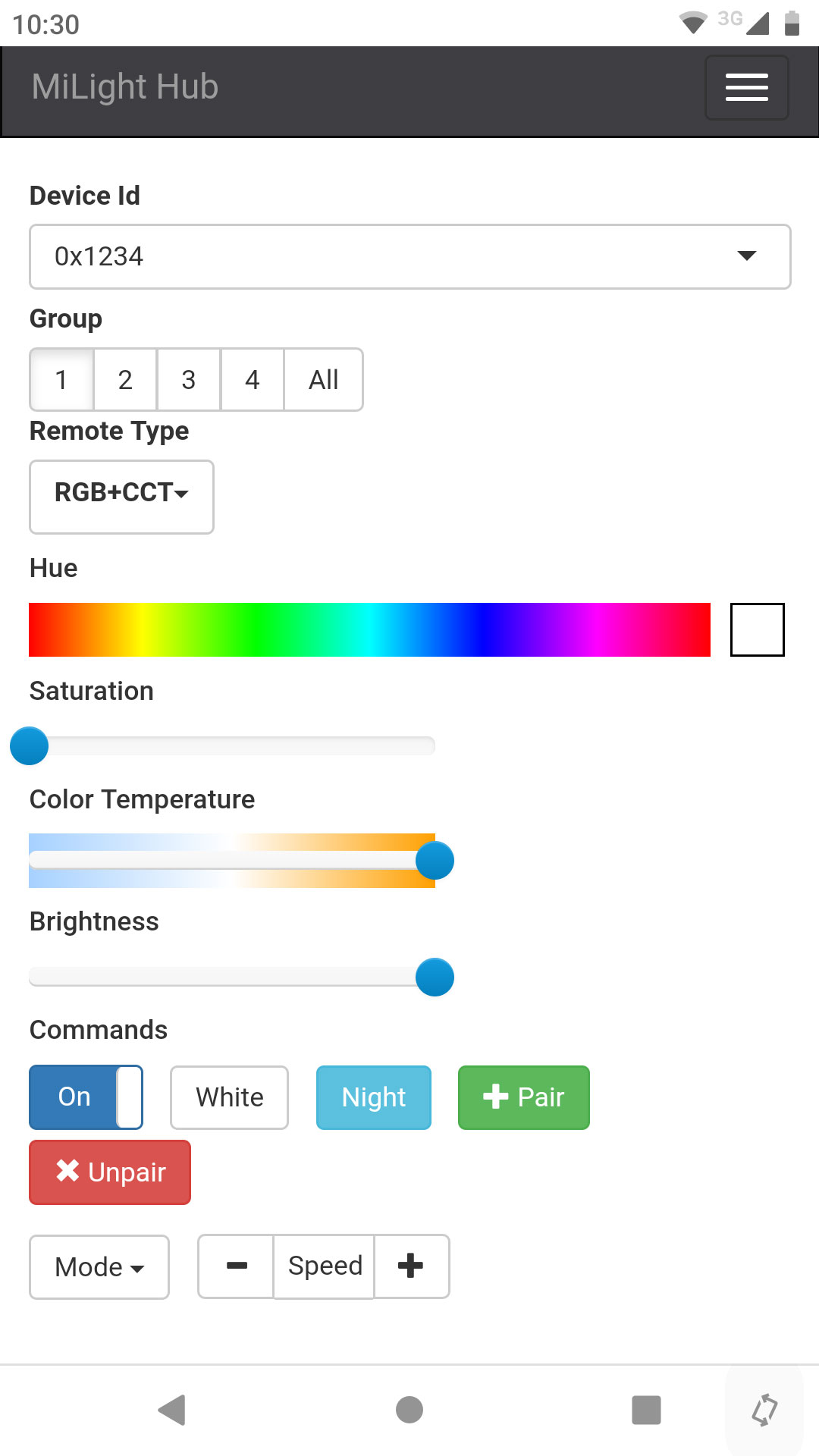Viewport: 819px width, 1456px height.
Task: Toggle the On power switch
Action: 86,1097
